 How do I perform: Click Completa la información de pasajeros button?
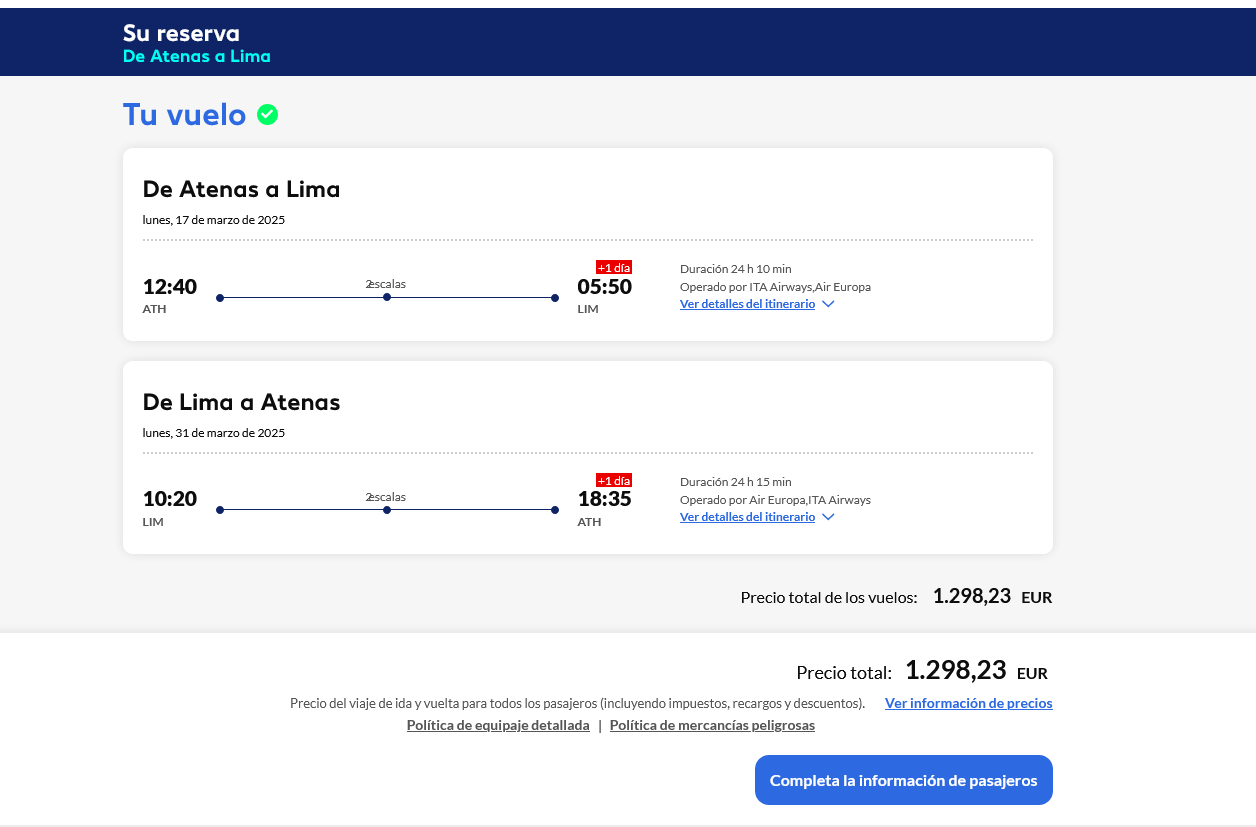tap(904, 780)
